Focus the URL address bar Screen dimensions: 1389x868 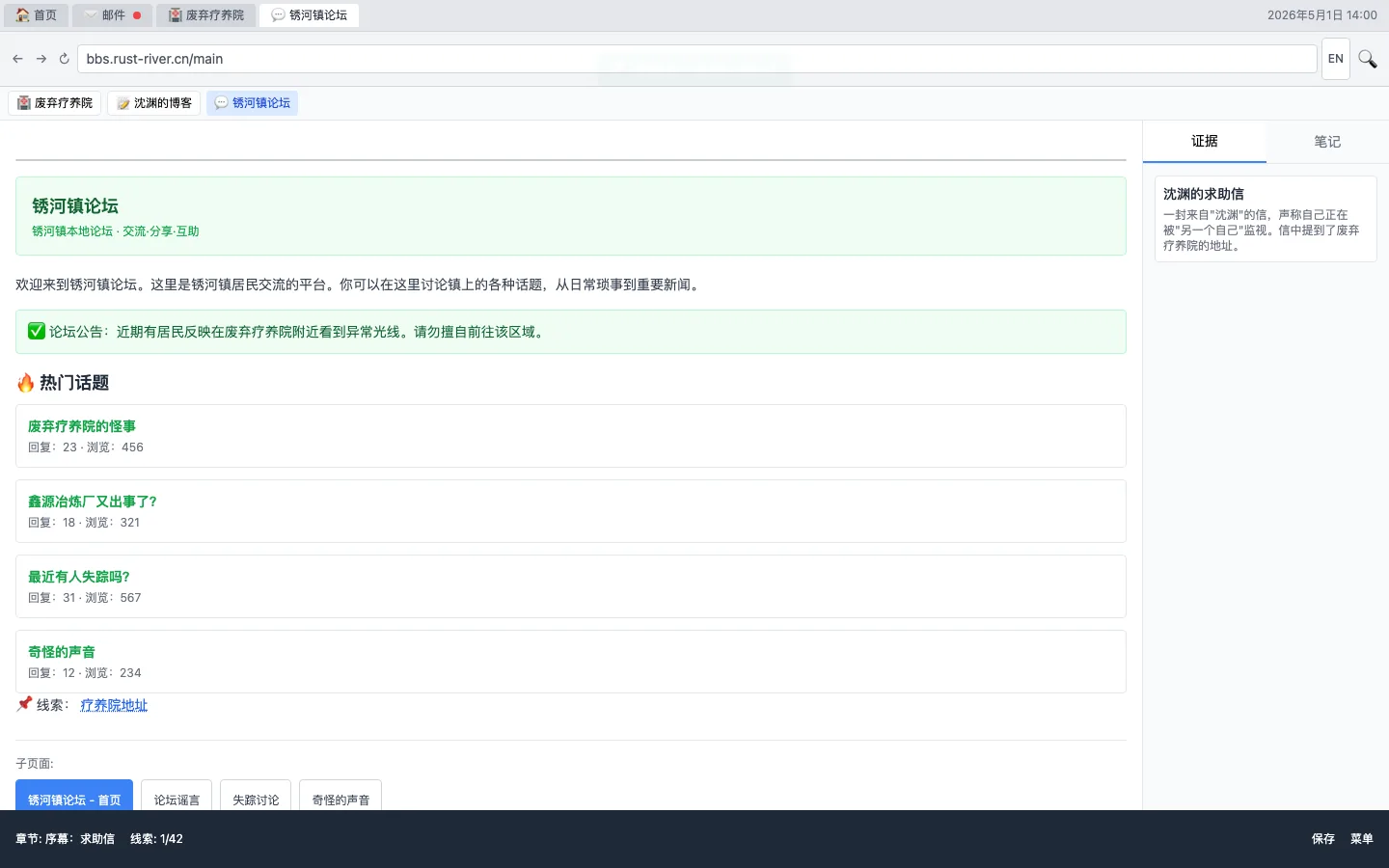696,59
